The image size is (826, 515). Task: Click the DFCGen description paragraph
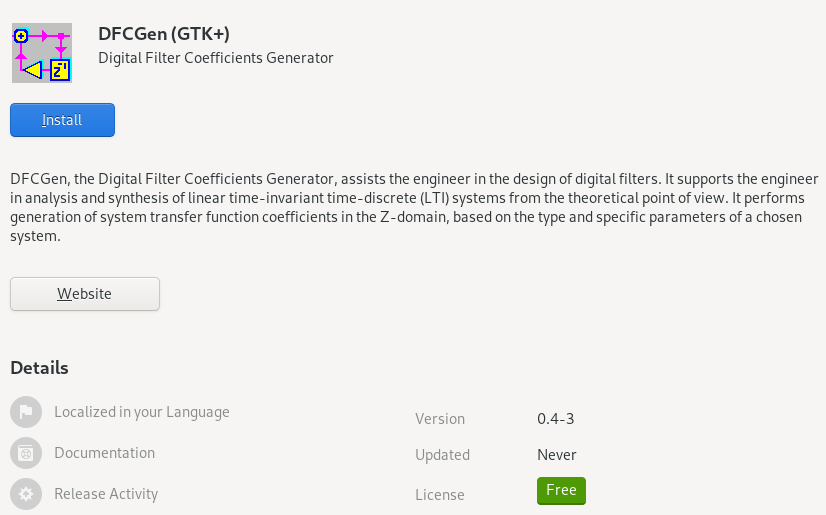[415, 207]
